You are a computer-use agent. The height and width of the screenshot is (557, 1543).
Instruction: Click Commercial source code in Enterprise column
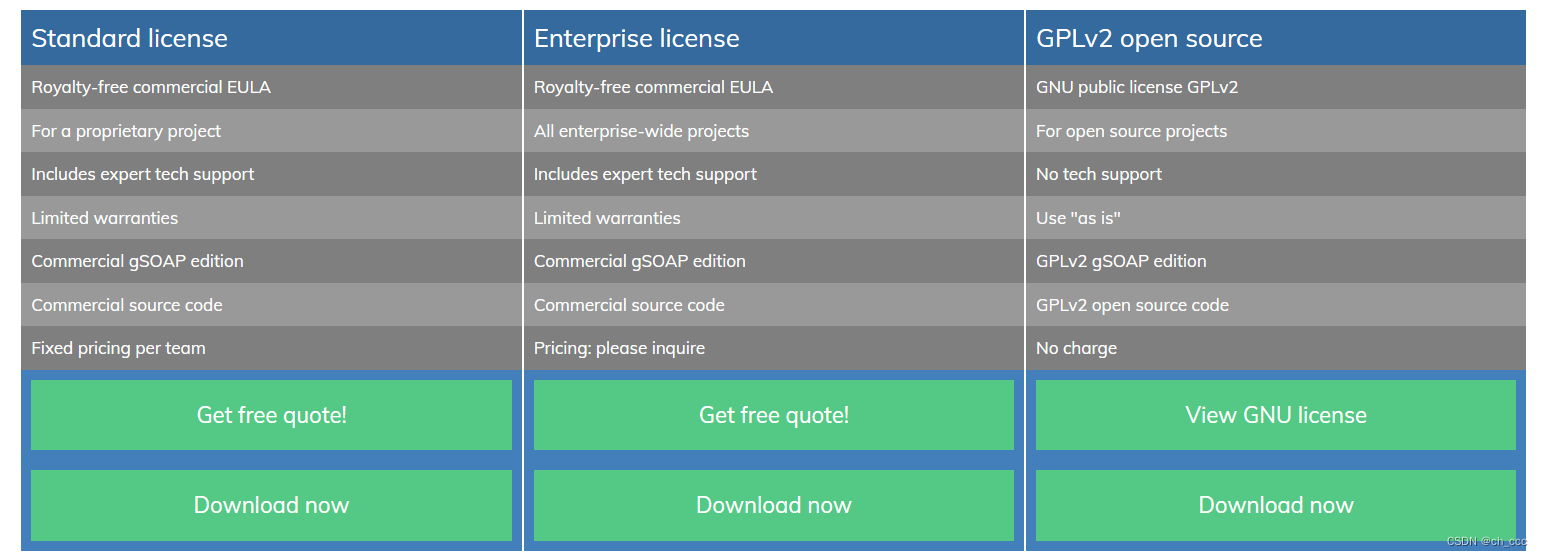pyautogui.click(x=774, y=305)
